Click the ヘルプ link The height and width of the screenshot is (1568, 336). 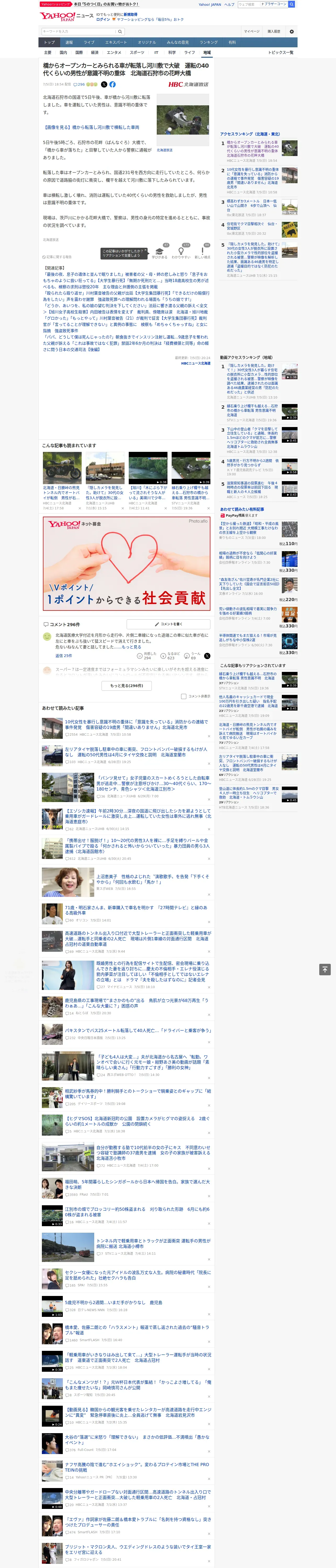coord(229,4)
